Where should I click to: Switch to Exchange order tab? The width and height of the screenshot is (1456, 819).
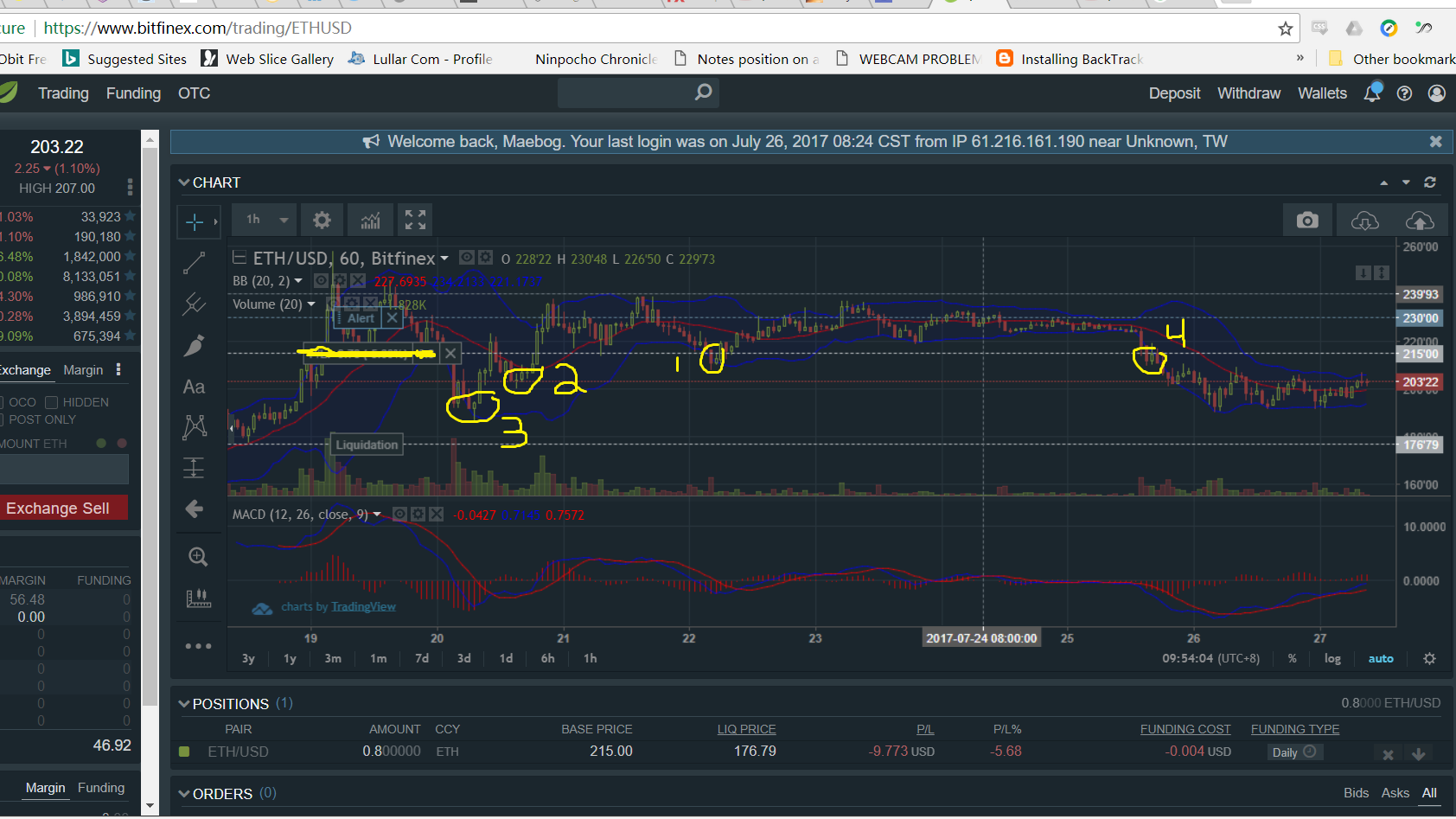24,370
